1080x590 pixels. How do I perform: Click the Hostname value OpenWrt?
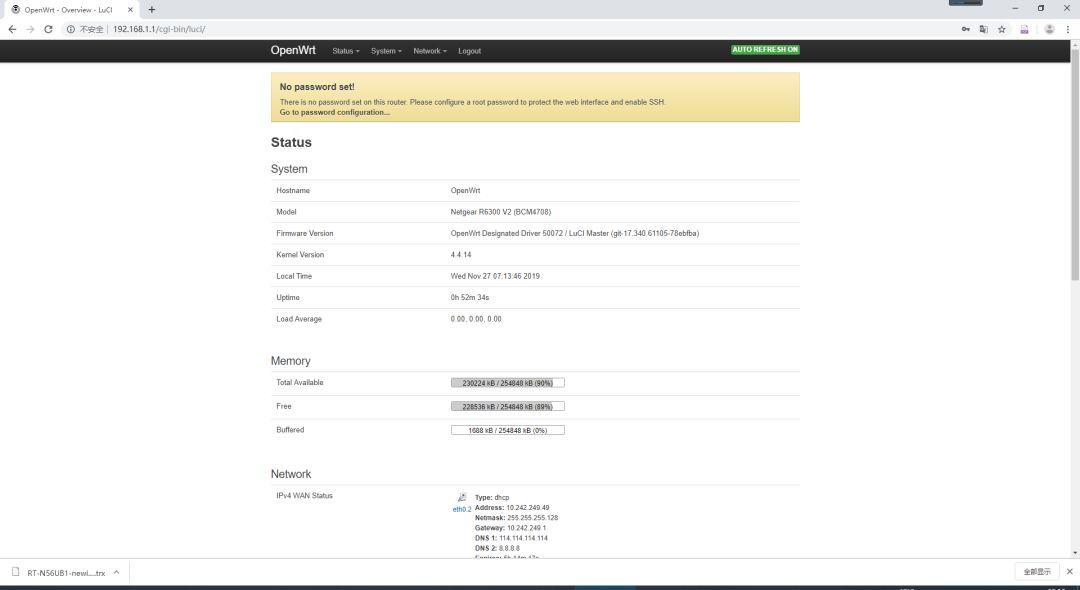(x=465, y=191)
